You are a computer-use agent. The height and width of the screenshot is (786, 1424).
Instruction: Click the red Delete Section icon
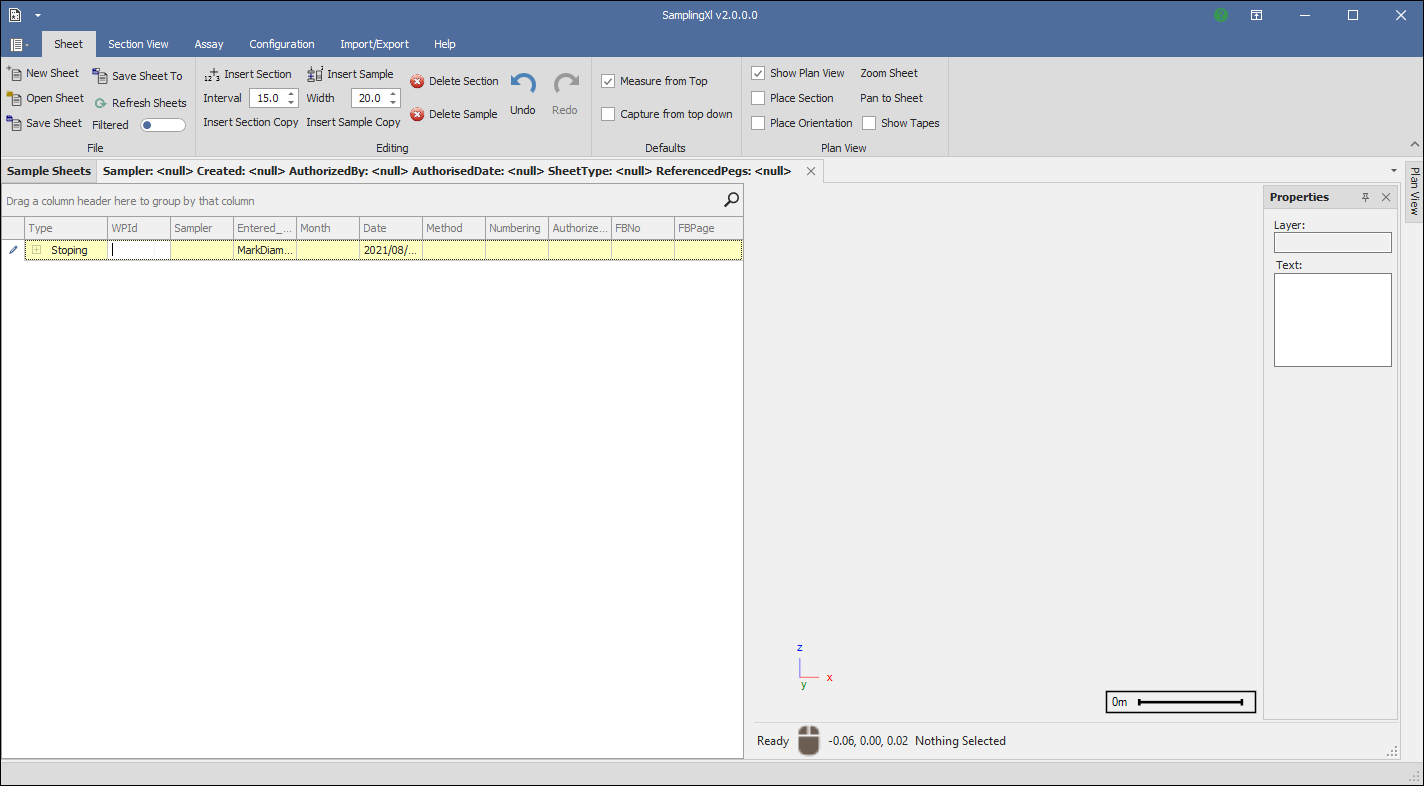(417, 81)
